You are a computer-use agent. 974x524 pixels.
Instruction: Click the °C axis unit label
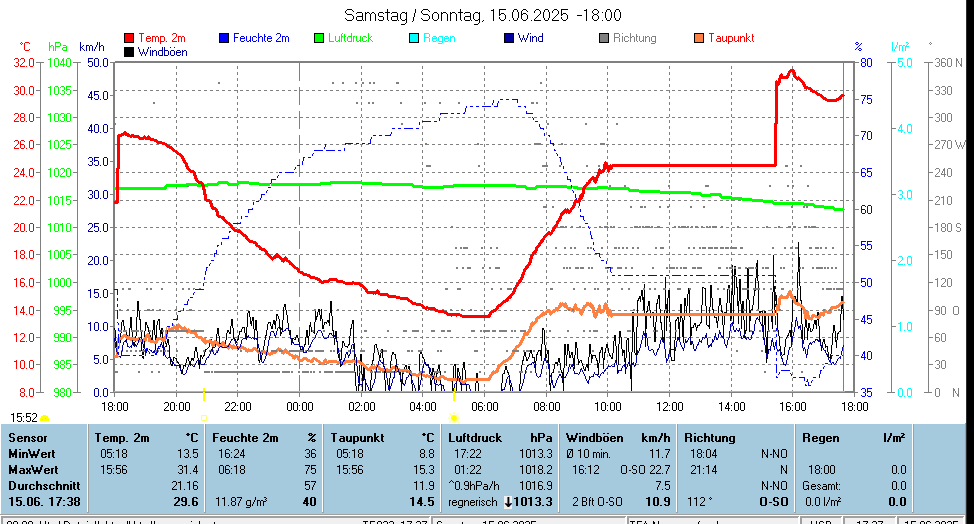click(x=24, y=47)
